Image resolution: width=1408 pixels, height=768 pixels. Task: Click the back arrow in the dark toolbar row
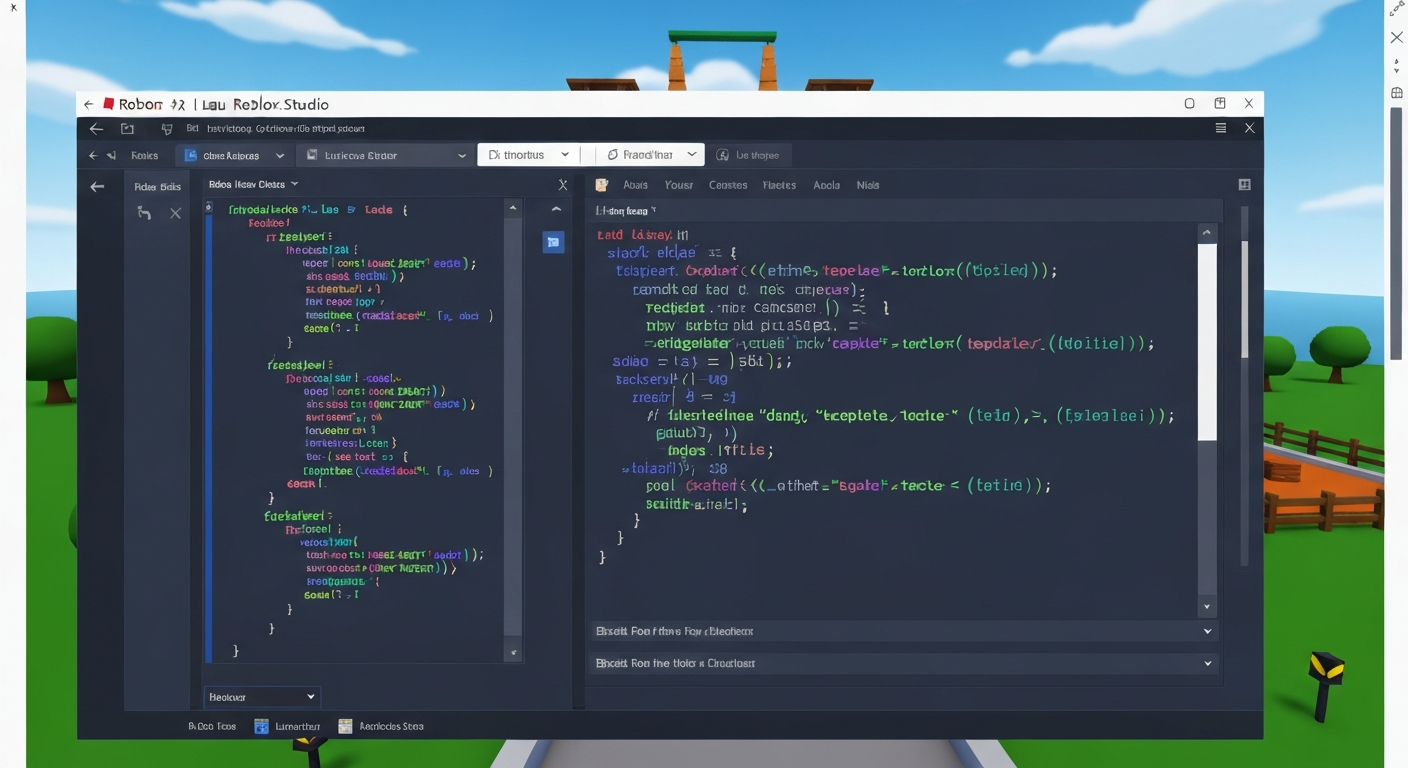click(96, 129)
